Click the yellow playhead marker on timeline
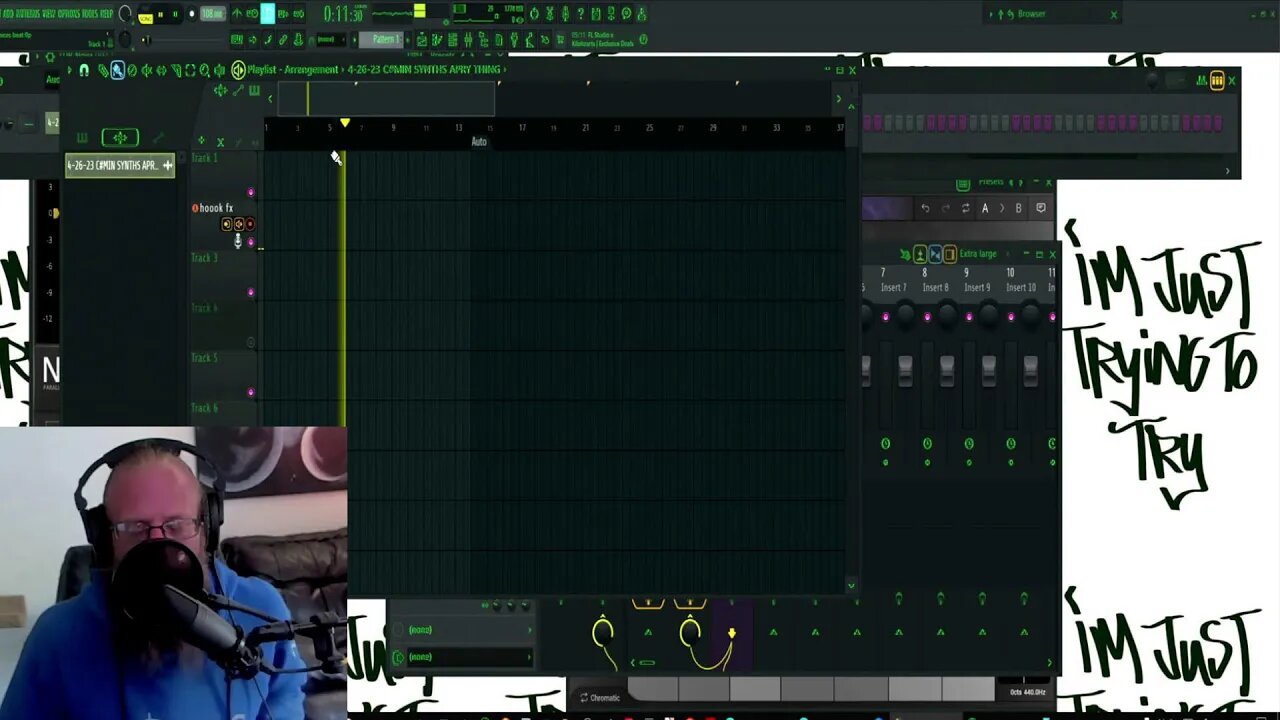This screenshot has width=1280, height=720. point(345,123)
